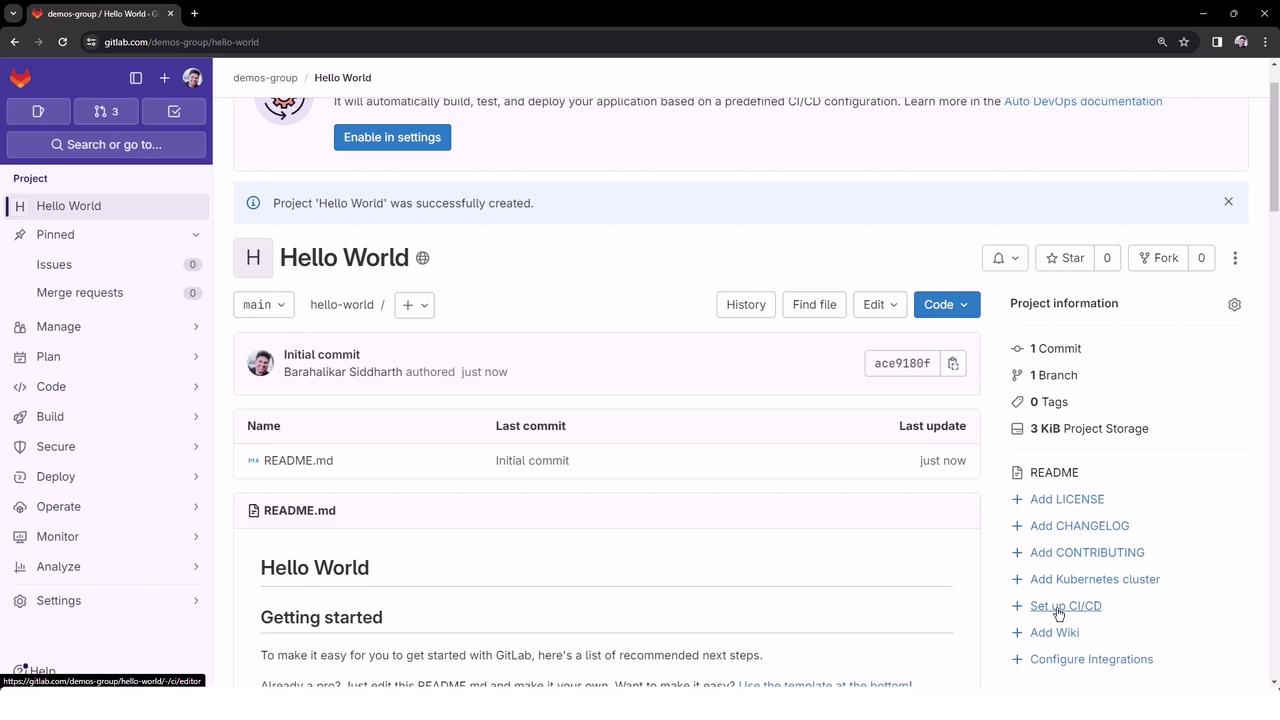Expand the blue Code dropdown

coord(946,305)
